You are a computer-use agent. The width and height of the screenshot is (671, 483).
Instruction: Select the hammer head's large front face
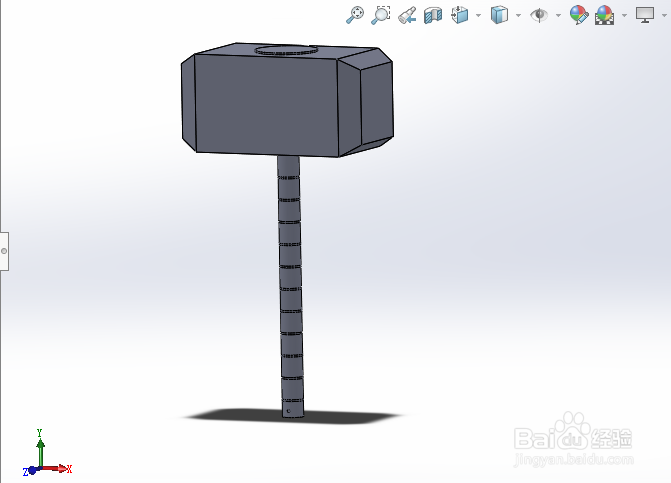coord(266,106)
